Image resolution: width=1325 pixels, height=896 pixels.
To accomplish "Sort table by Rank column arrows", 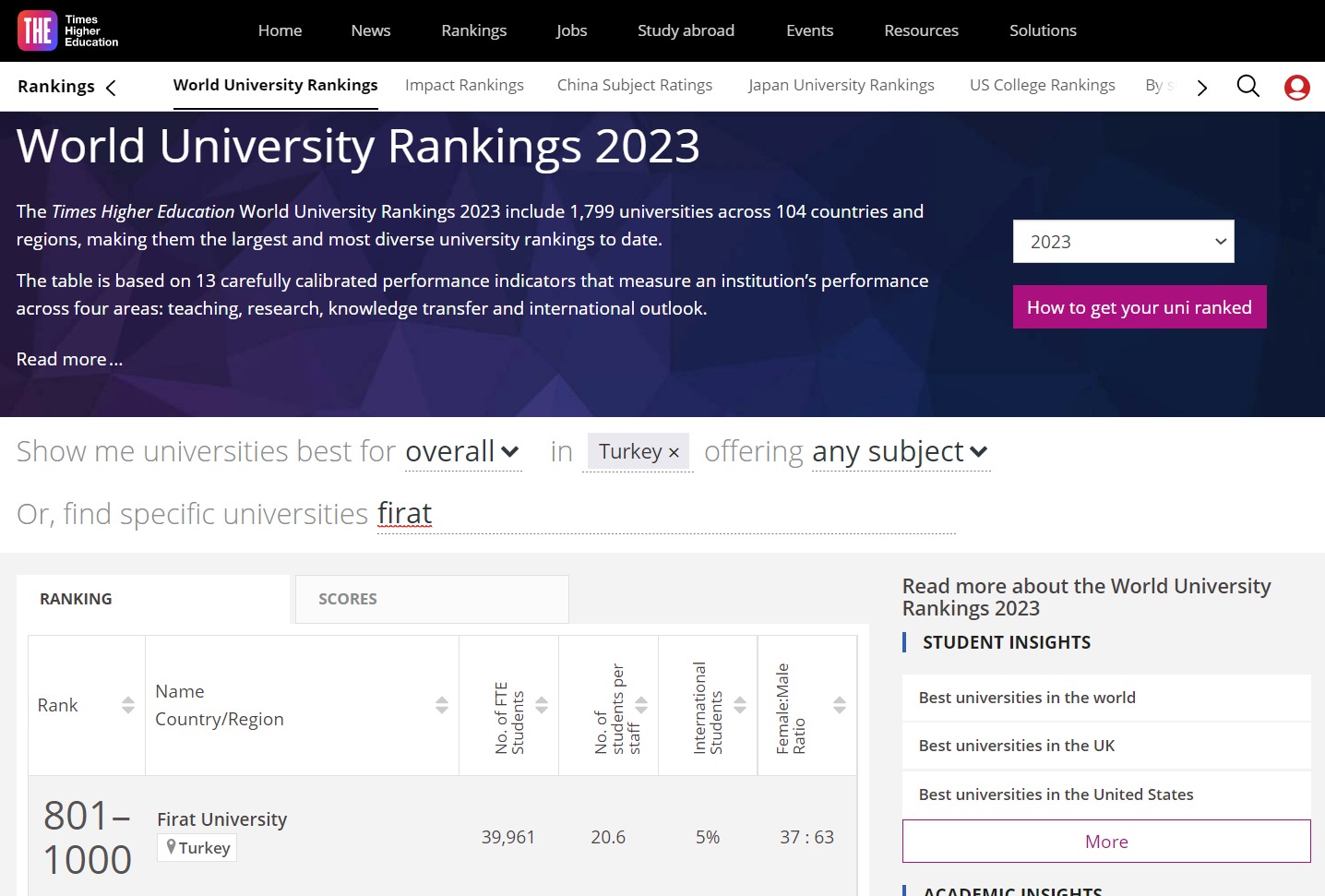I will [128, 705].
